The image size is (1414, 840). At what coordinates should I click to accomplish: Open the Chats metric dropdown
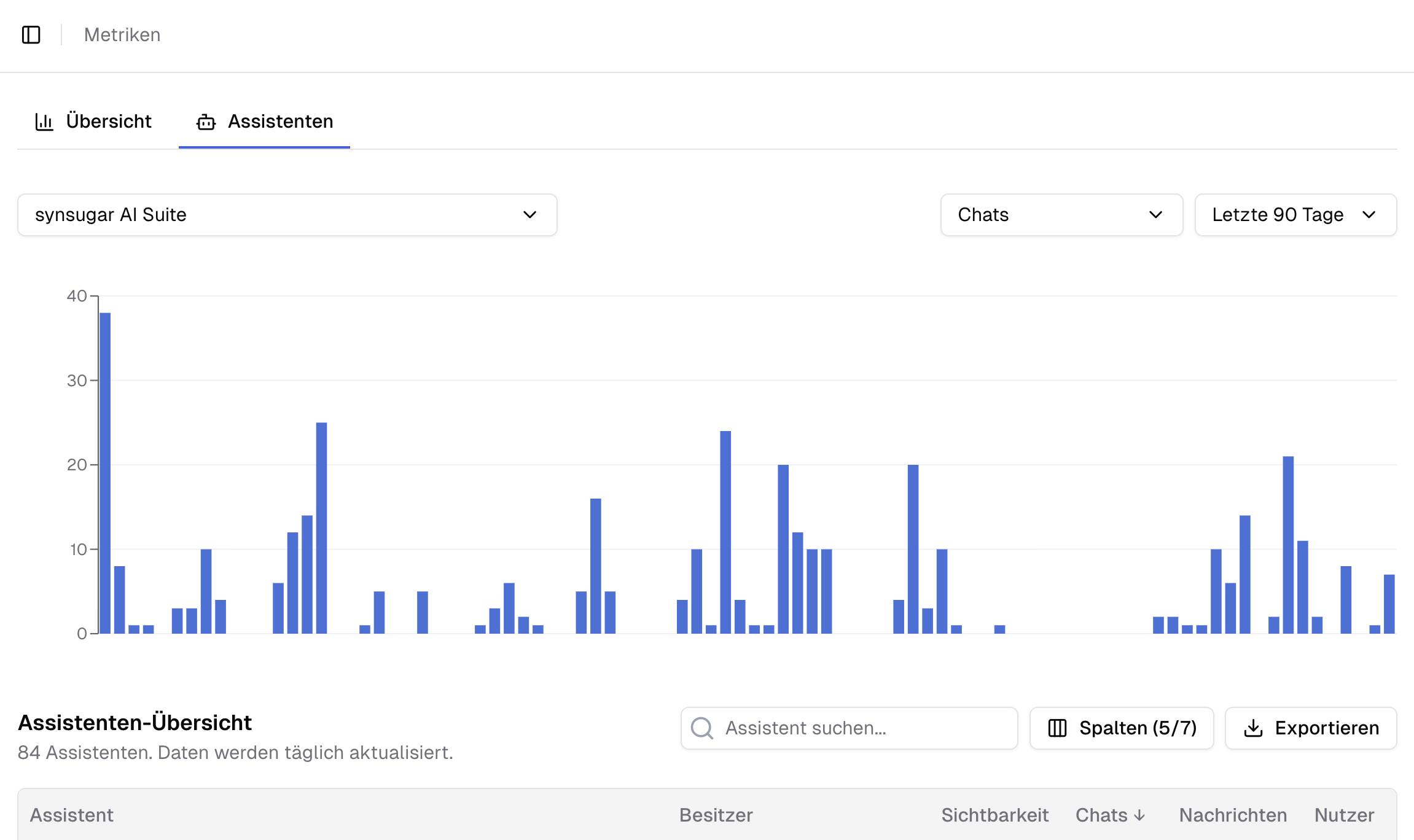click(x=1061, y=215)
